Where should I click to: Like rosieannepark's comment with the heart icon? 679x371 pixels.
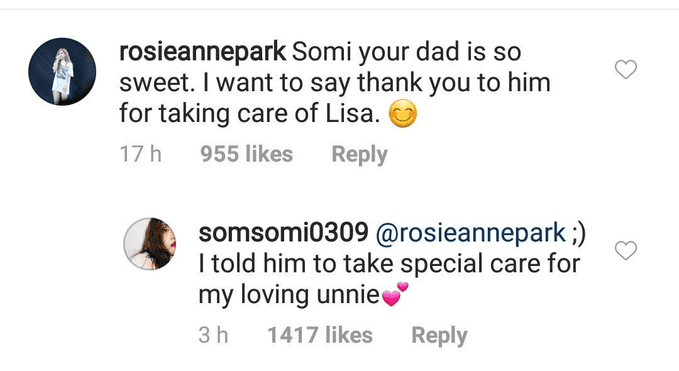tap(626, 69)
